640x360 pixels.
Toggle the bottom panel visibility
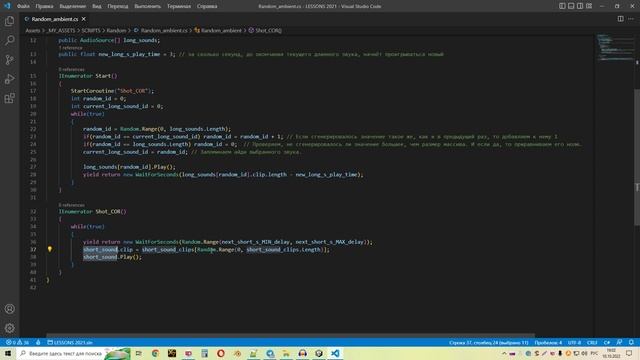coord(571,6)
